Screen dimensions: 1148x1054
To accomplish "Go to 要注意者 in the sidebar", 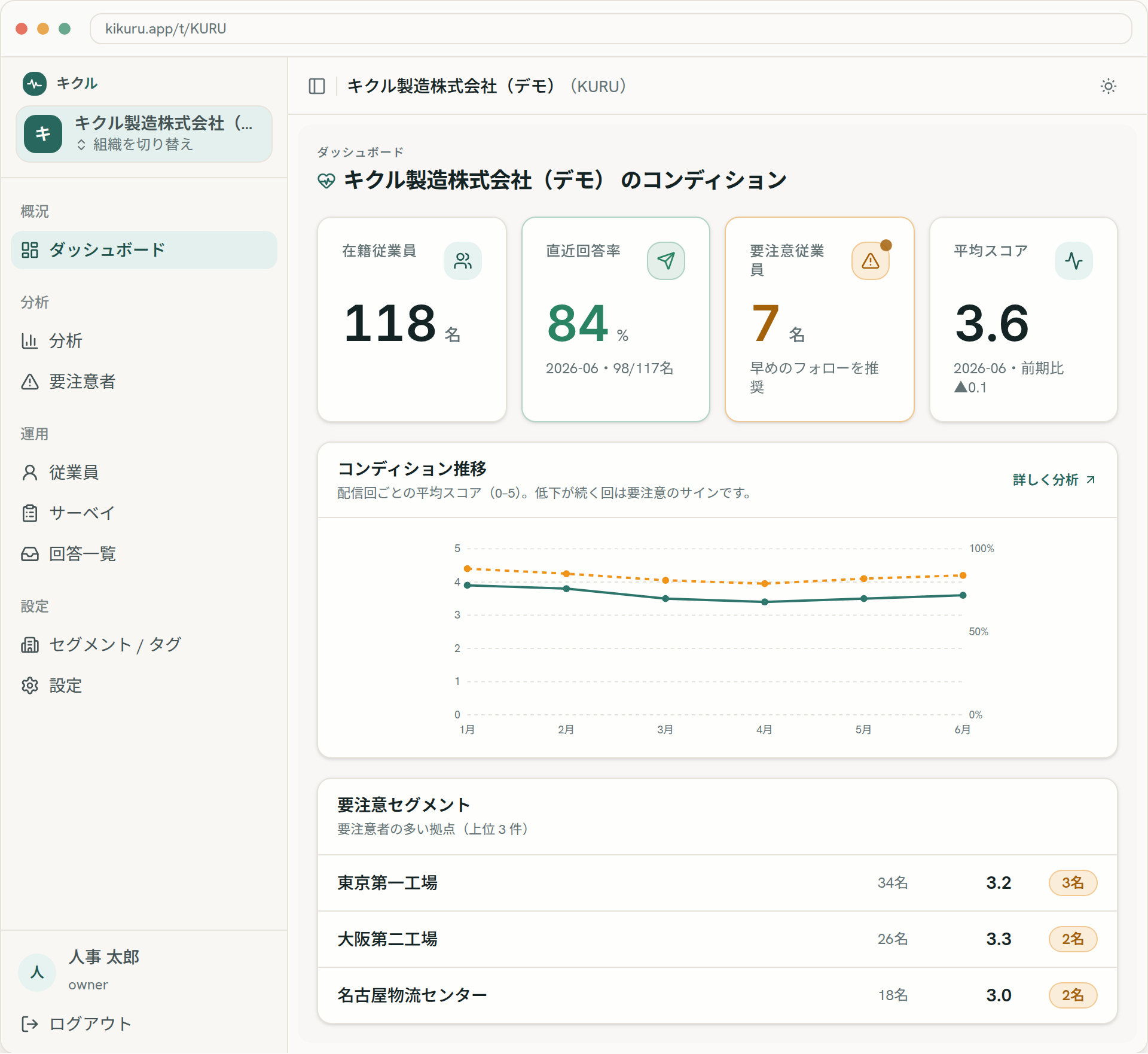I will 144,382.
